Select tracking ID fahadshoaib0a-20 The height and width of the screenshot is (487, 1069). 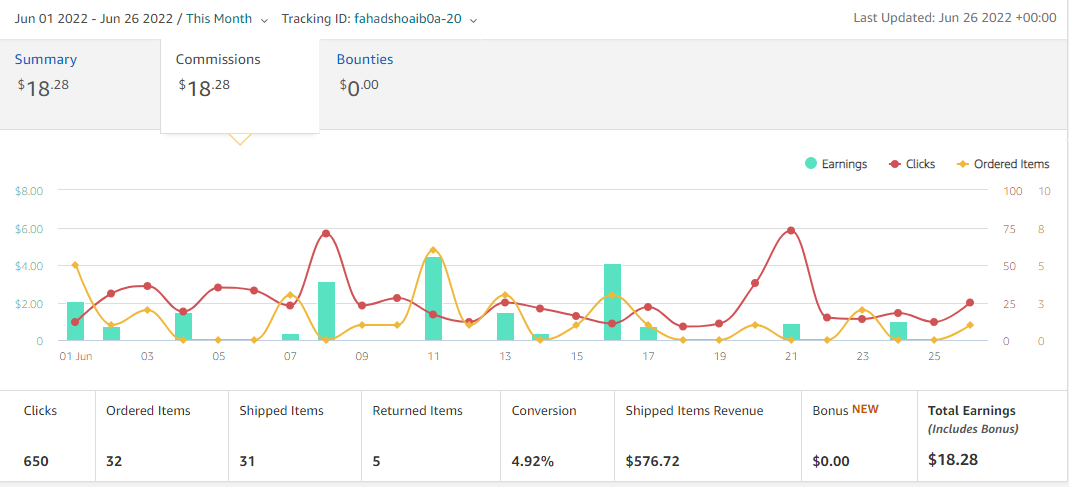tap(408, 19)
